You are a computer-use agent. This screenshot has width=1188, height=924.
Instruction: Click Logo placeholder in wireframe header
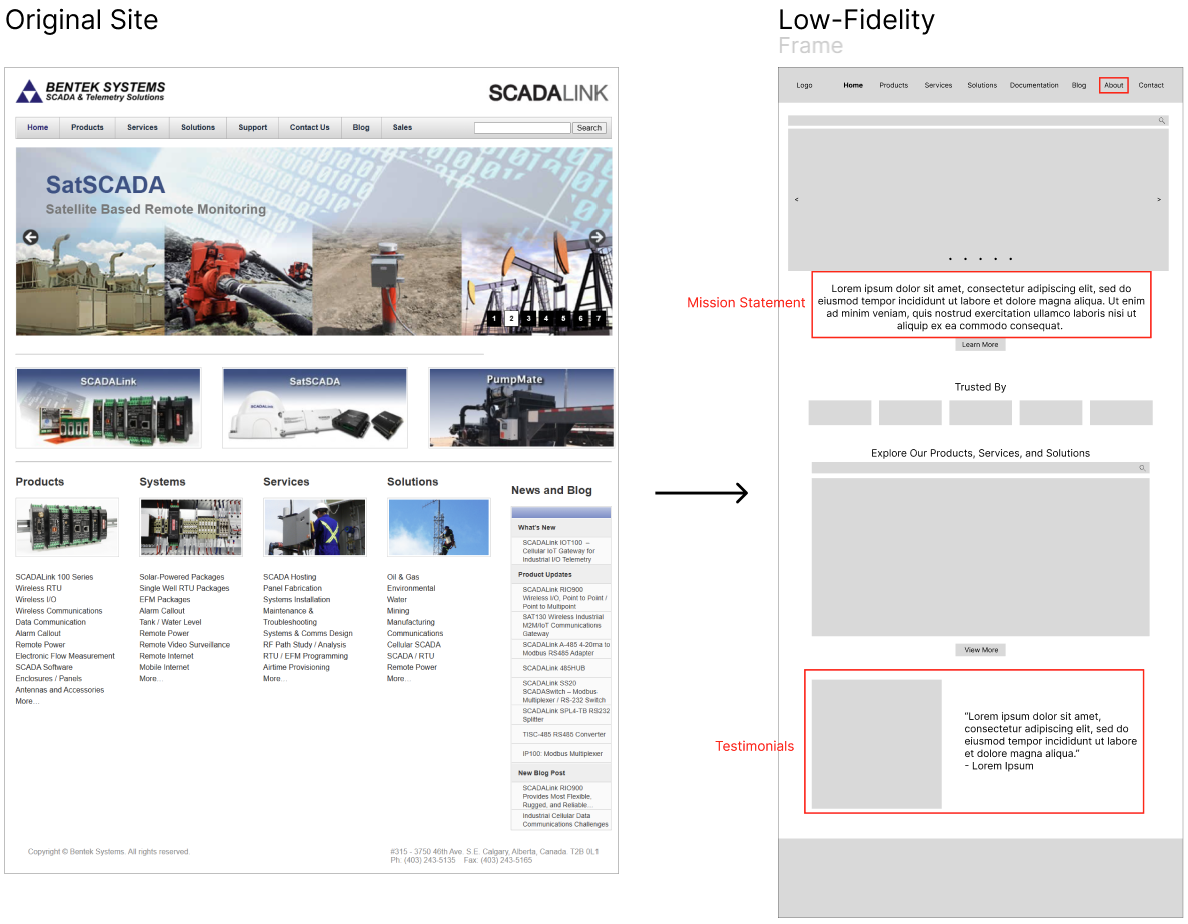point(804,86)
